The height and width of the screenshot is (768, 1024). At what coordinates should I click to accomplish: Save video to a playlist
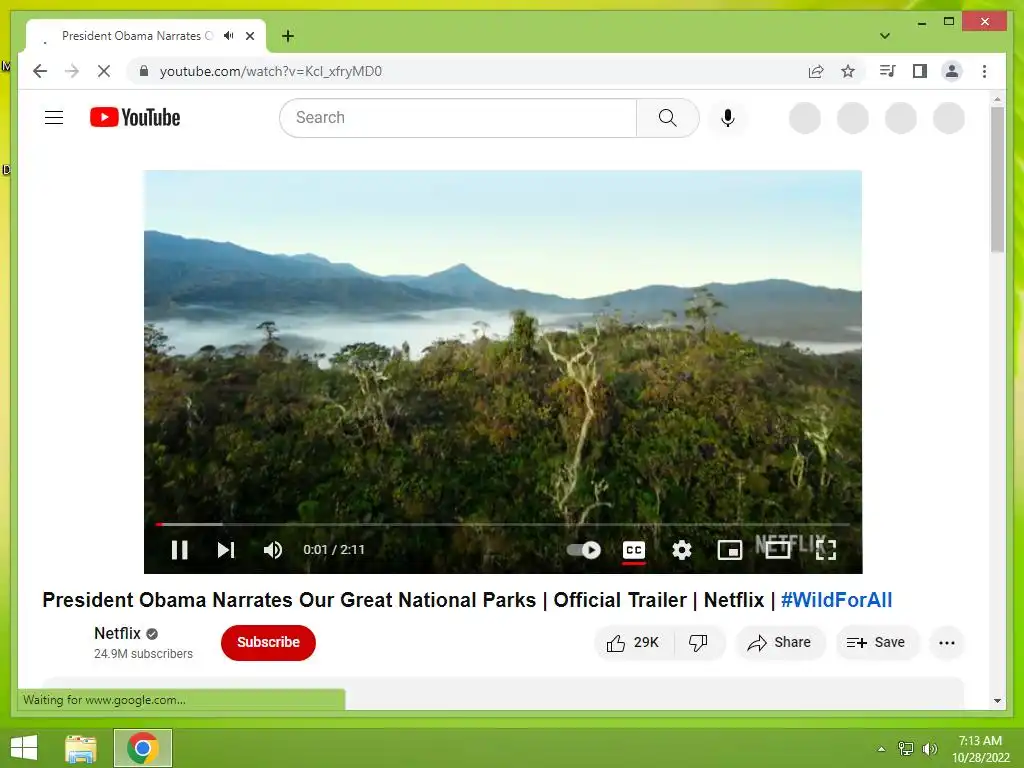[876, 643]
